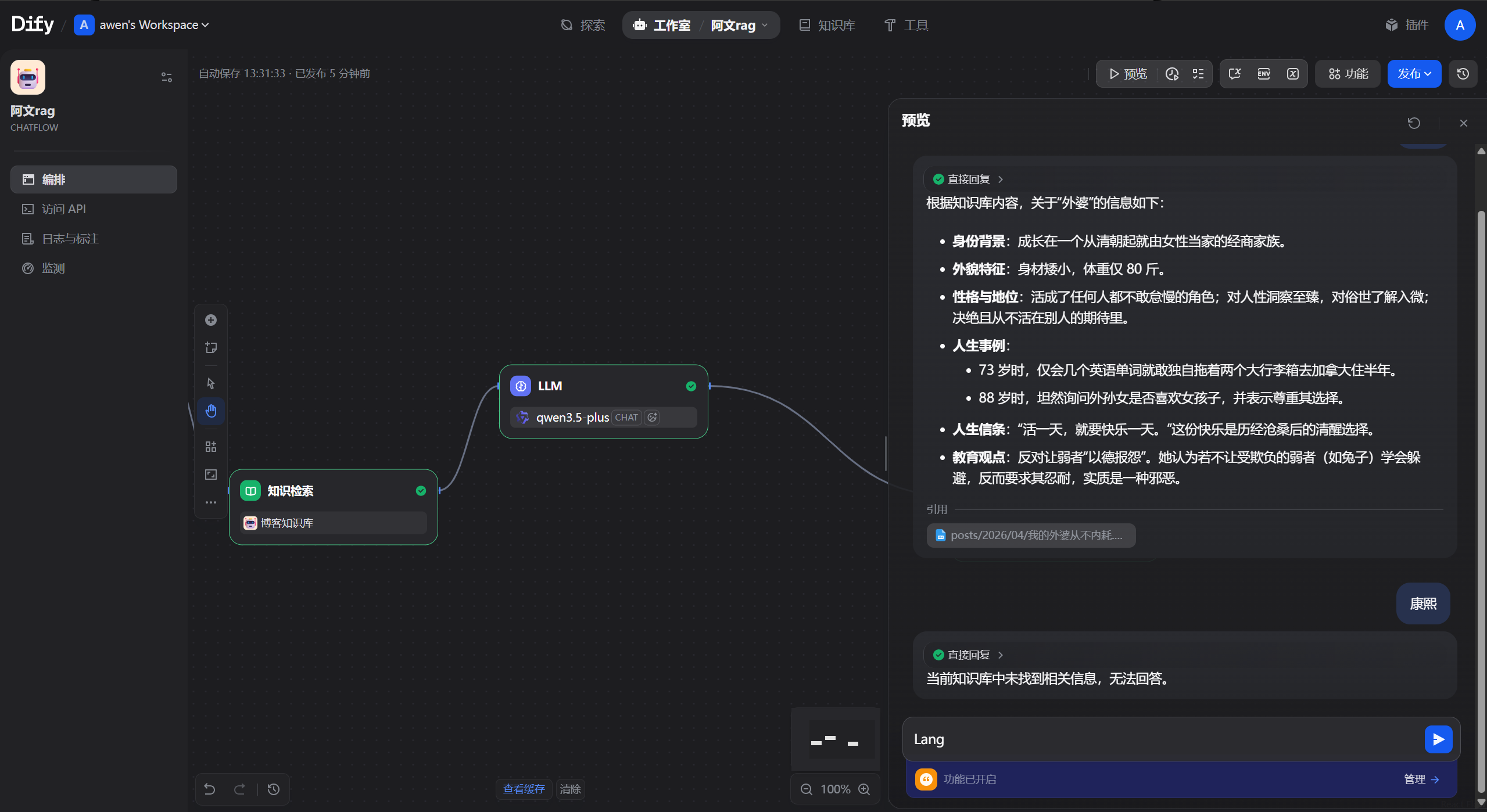Add a note using the note icon
Image resolution: width=1487 pixels, height=812 pixels.
211,347
